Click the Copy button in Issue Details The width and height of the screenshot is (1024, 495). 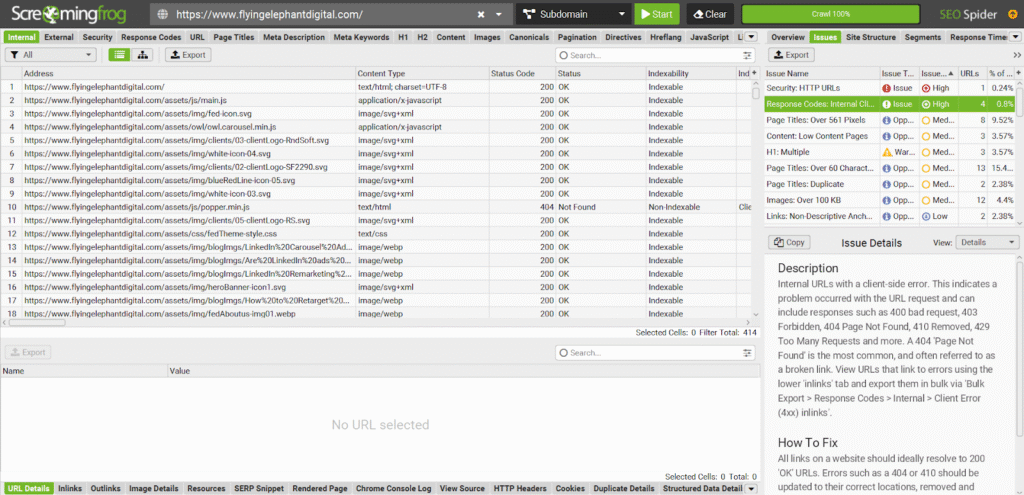[790, 242]
